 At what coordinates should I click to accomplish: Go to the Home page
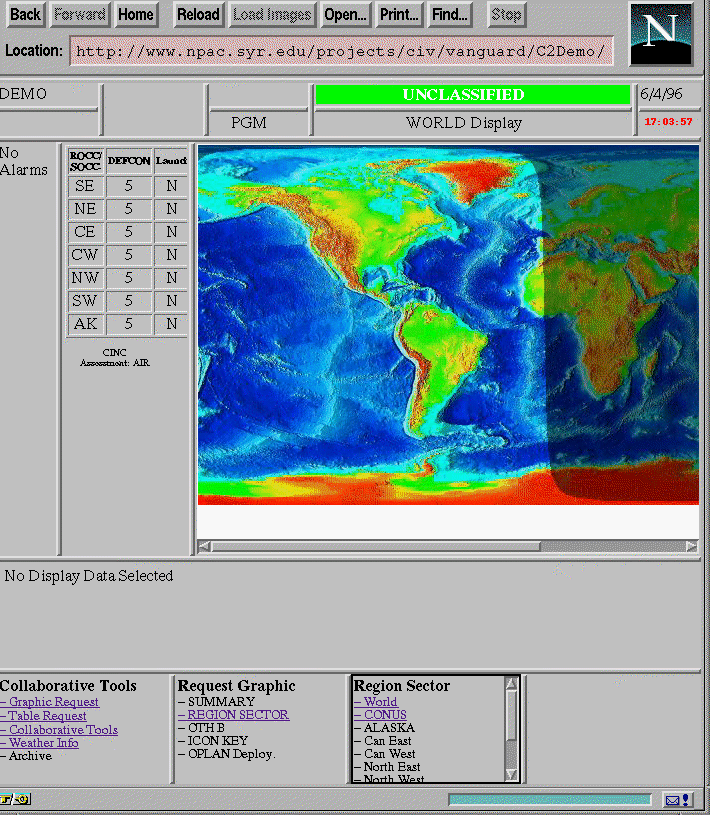pyautogui.click(x=135, y=15)
